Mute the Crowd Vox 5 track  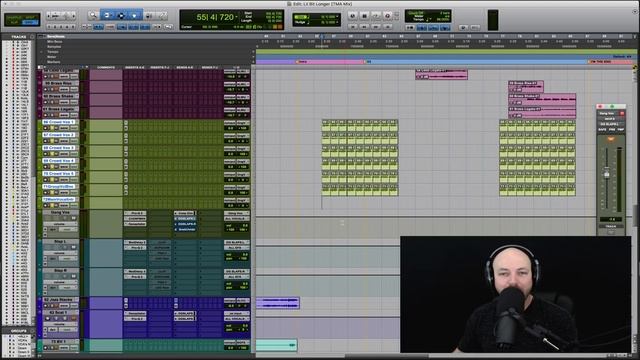[57, 180]
